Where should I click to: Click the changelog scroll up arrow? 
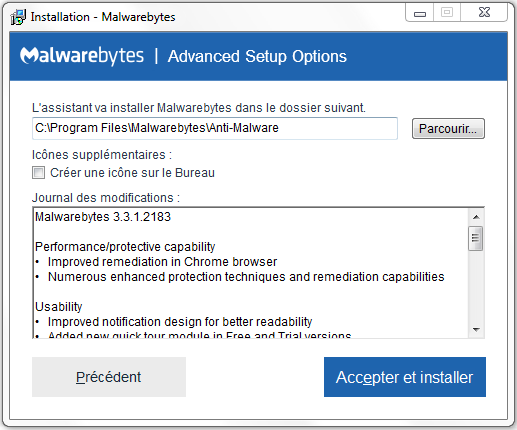[x=476, y=217]
